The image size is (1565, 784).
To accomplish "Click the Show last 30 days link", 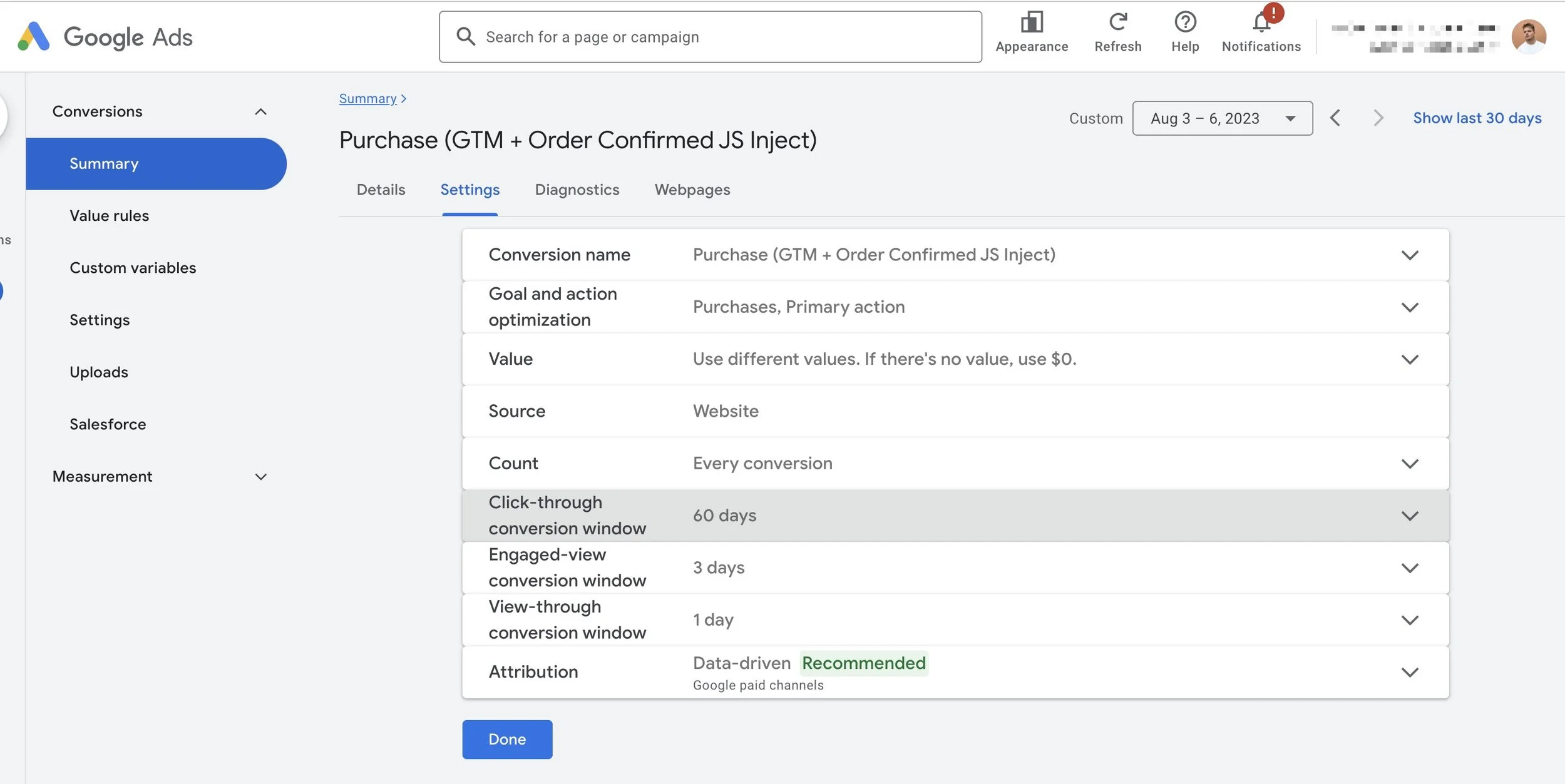I will point(1477,118).
